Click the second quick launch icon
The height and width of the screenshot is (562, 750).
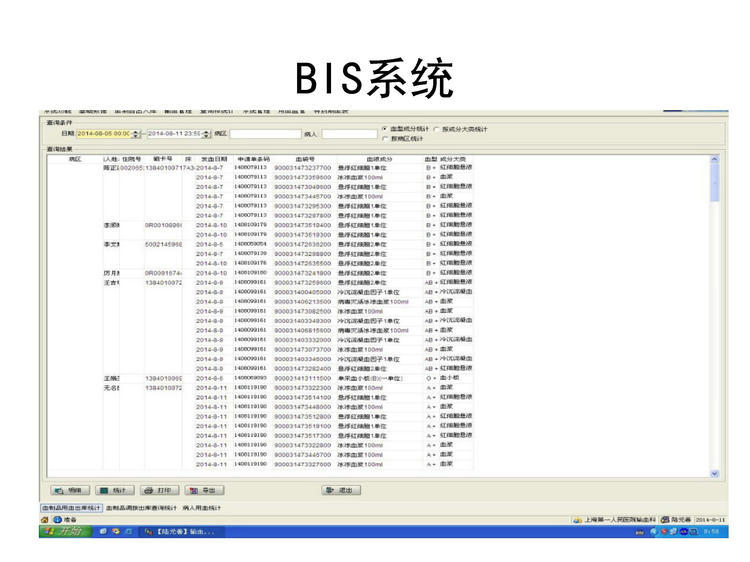(x=116, y=531)
